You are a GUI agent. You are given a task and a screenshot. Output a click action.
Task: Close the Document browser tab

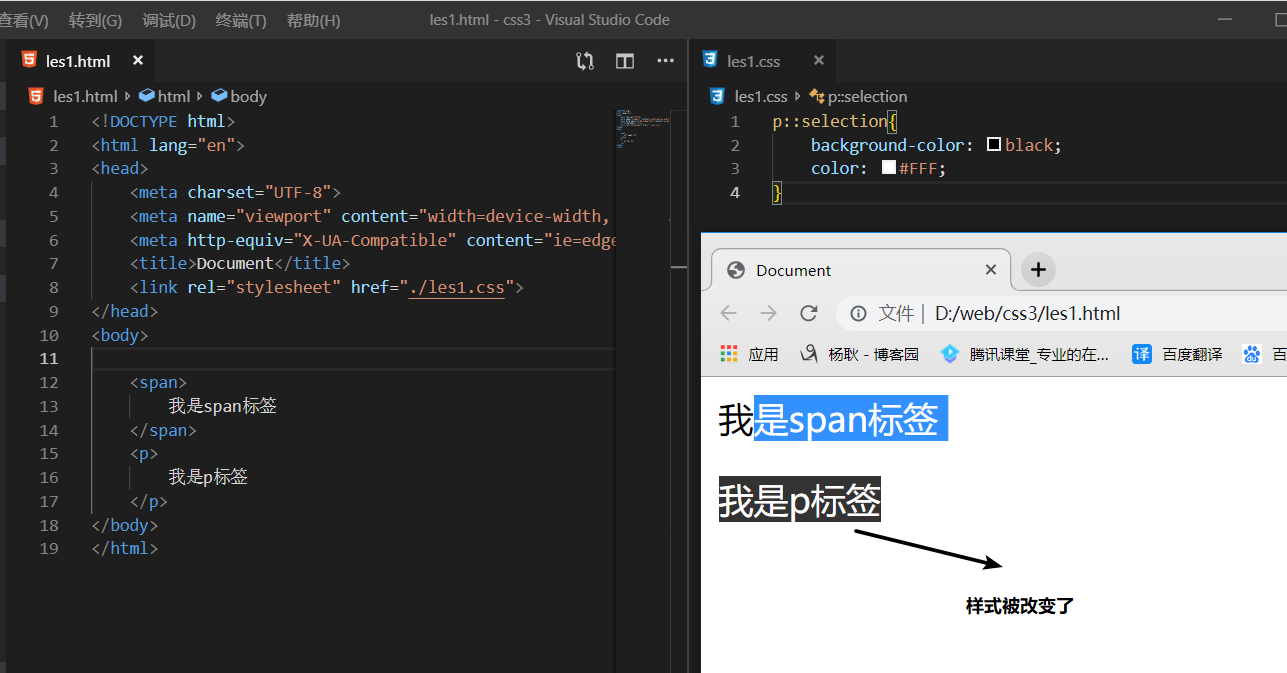[x=990, y=270]
